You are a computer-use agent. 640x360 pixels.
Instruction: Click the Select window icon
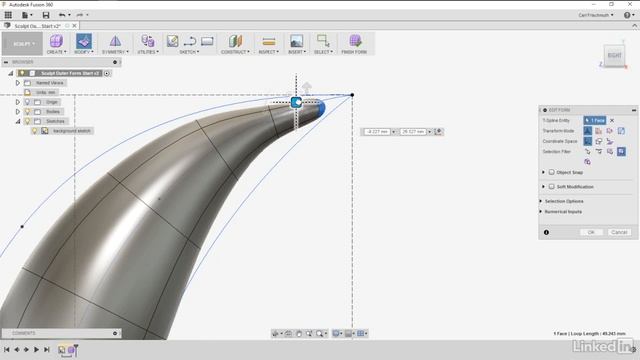323,41
